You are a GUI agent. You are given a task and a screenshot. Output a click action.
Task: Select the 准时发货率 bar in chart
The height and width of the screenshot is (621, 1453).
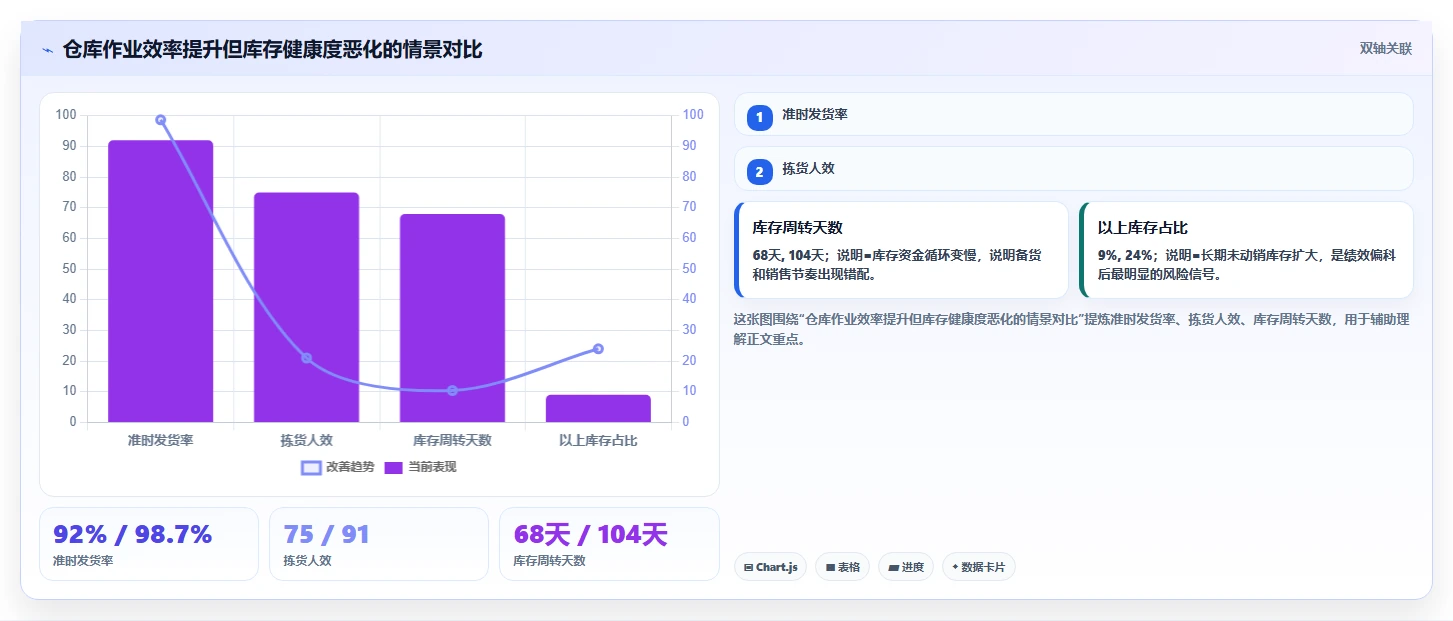161,281
